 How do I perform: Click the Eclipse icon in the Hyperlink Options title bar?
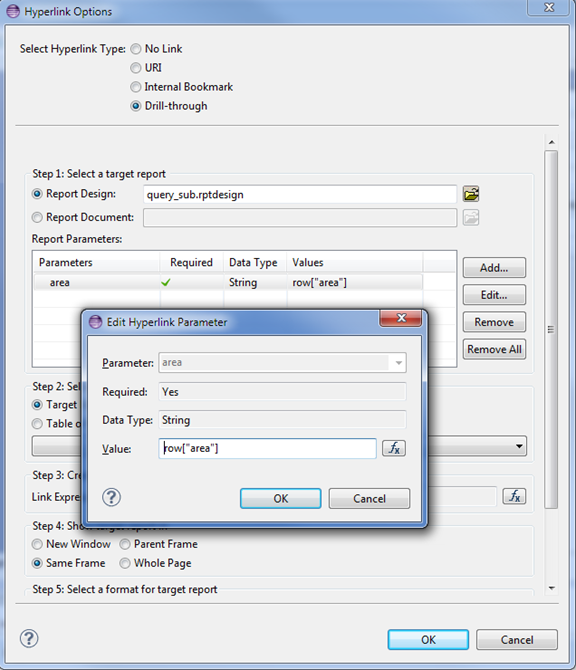(13, 11)
